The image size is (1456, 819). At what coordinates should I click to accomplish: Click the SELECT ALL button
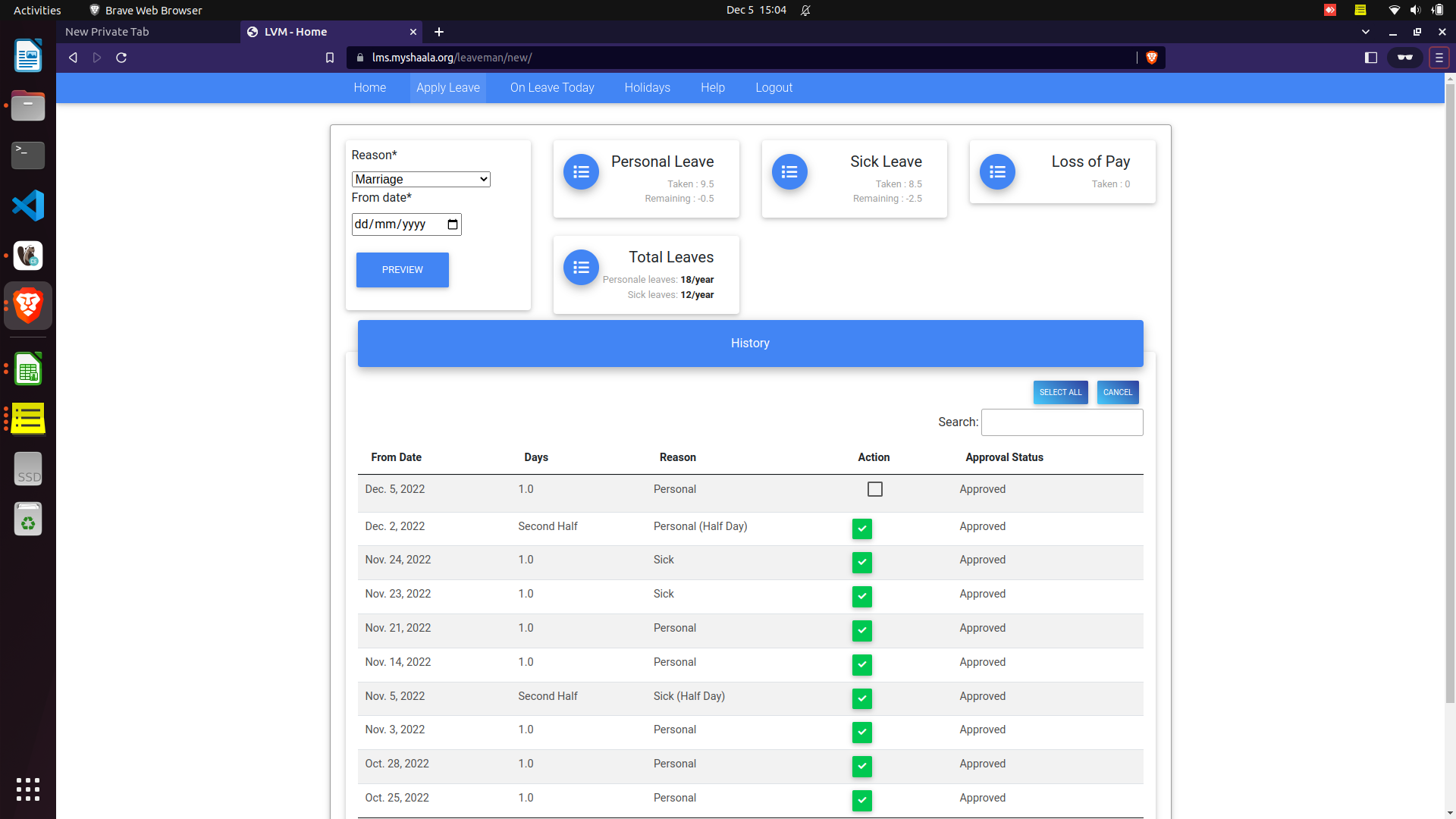(1060, 392)
